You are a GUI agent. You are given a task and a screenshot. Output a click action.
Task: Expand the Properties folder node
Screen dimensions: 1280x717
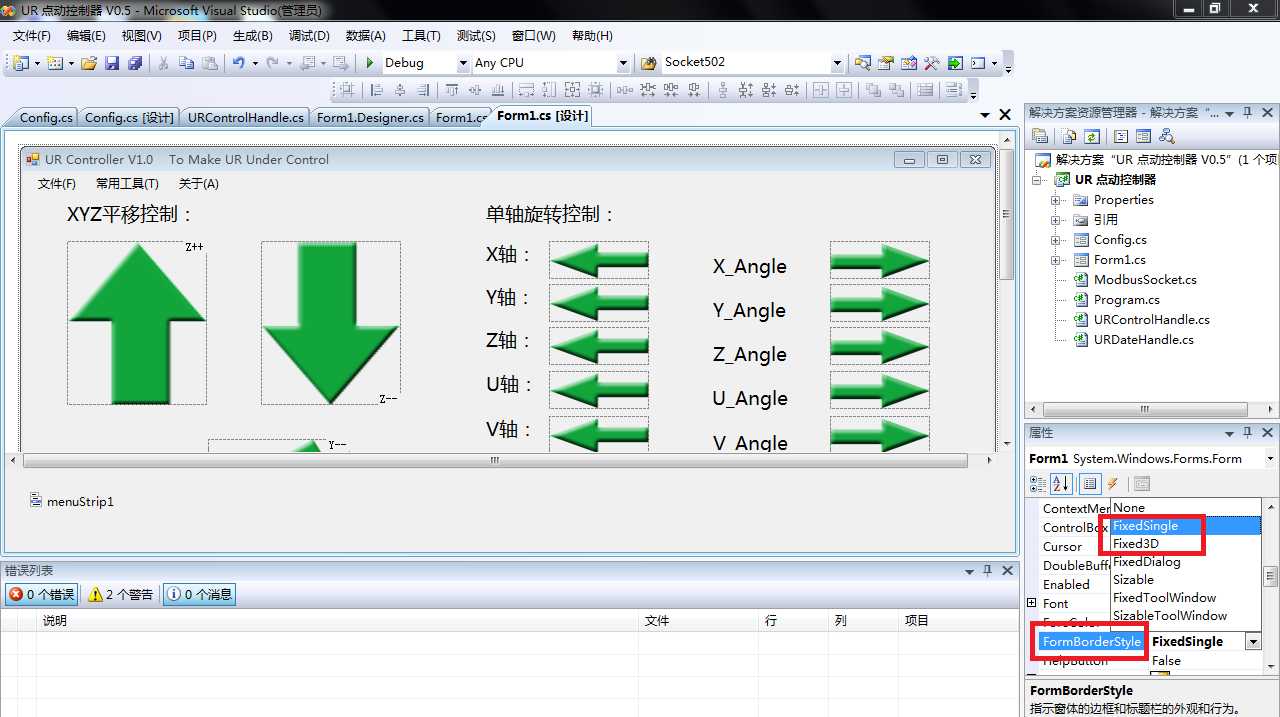1055,200
